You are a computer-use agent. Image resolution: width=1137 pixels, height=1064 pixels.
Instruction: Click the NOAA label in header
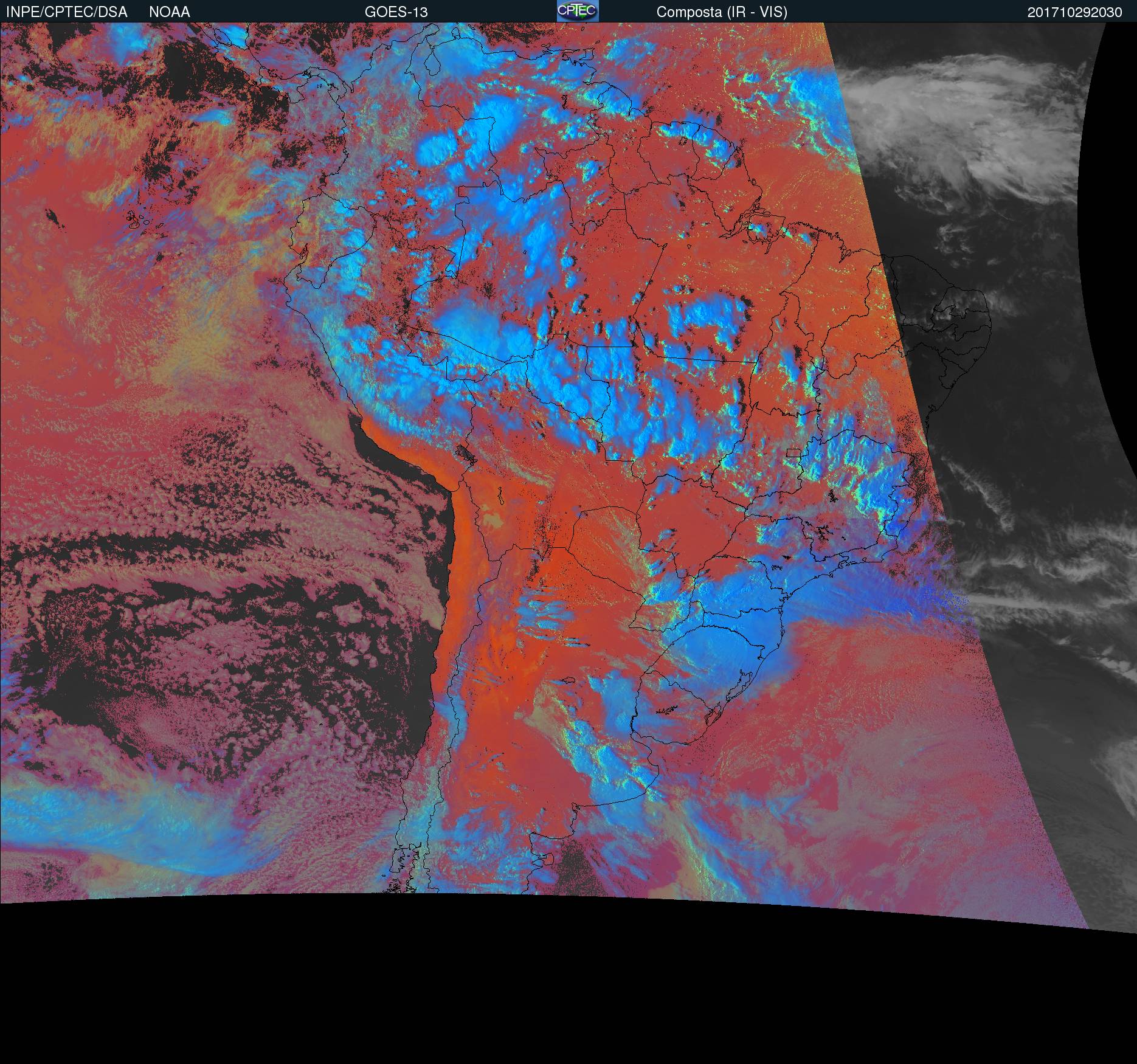coord(170,12)
